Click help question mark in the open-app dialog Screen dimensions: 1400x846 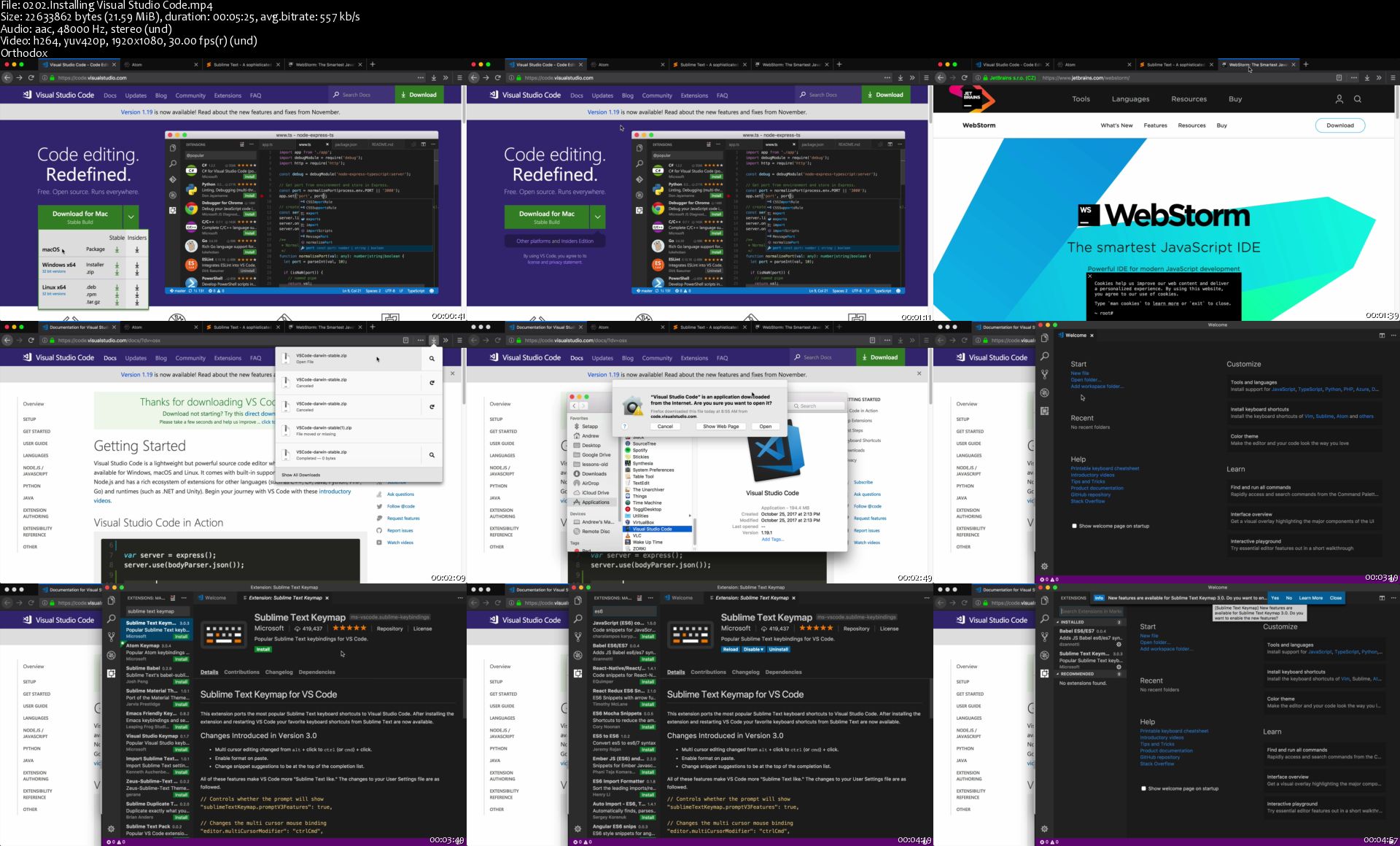coord(625,426)
